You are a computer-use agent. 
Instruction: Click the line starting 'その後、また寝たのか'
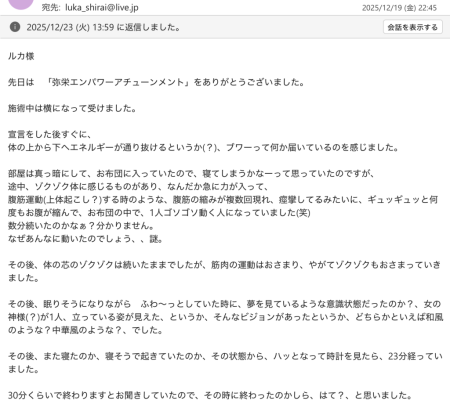click(x=225, y=356)
